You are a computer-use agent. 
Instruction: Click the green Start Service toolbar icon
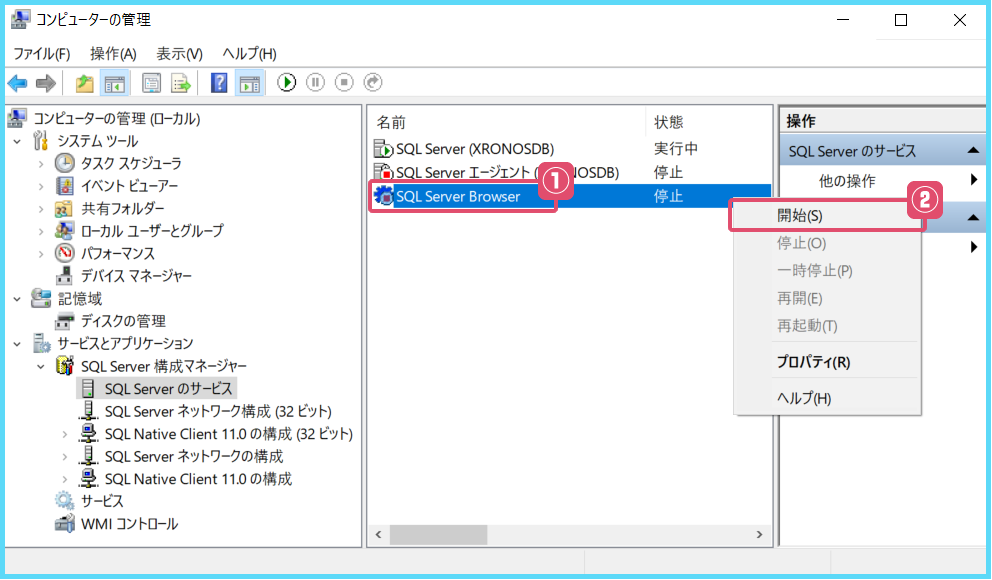(x=287, y=83)
